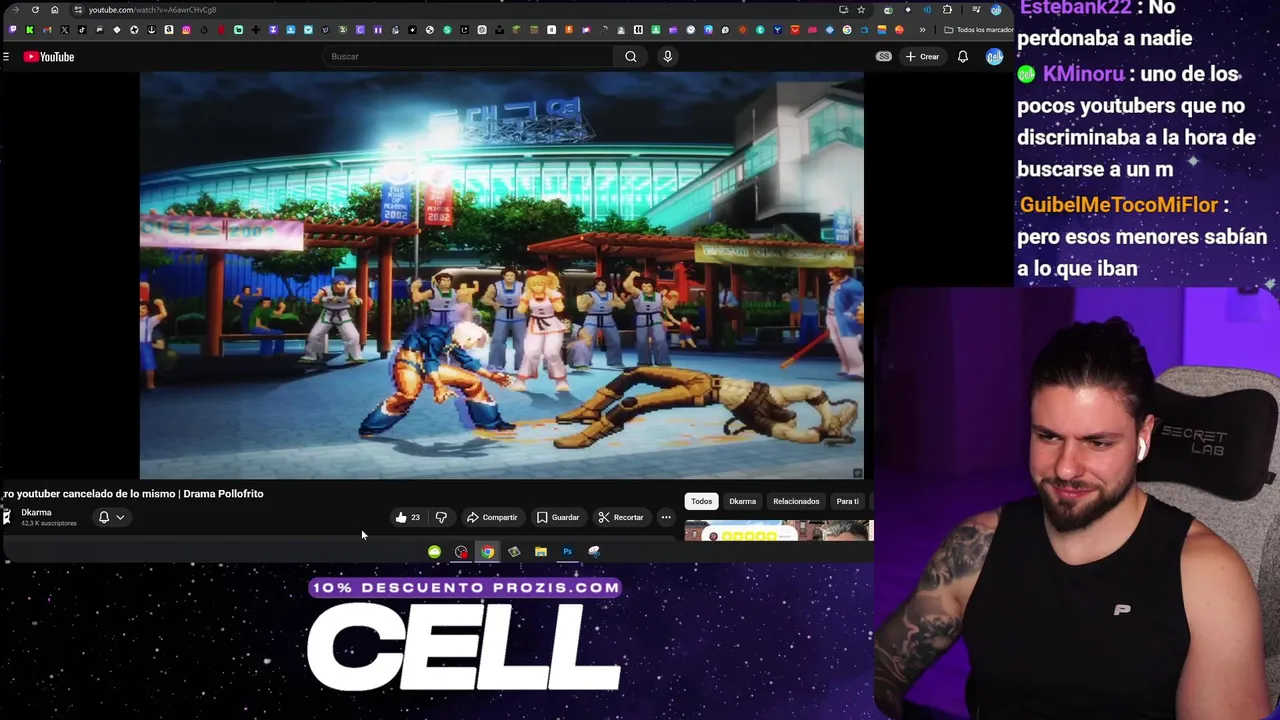Open the TikTok bookmark icon
This screenshot has height=720, width=1280.
(x=82, y=30)
